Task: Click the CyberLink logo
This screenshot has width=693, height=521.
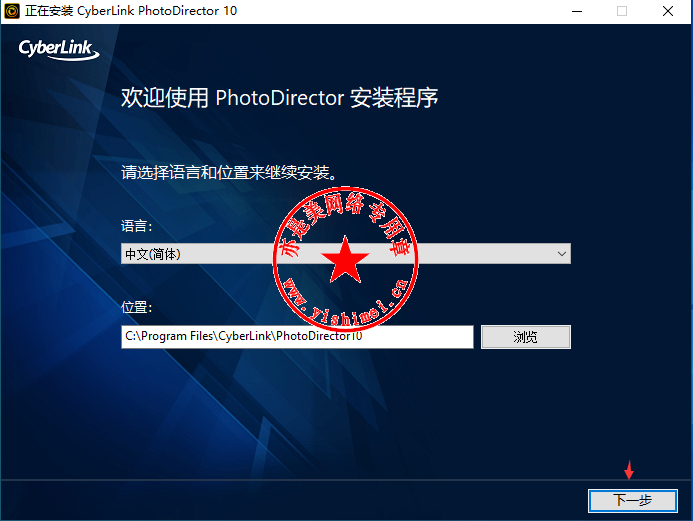Action: 59,49
